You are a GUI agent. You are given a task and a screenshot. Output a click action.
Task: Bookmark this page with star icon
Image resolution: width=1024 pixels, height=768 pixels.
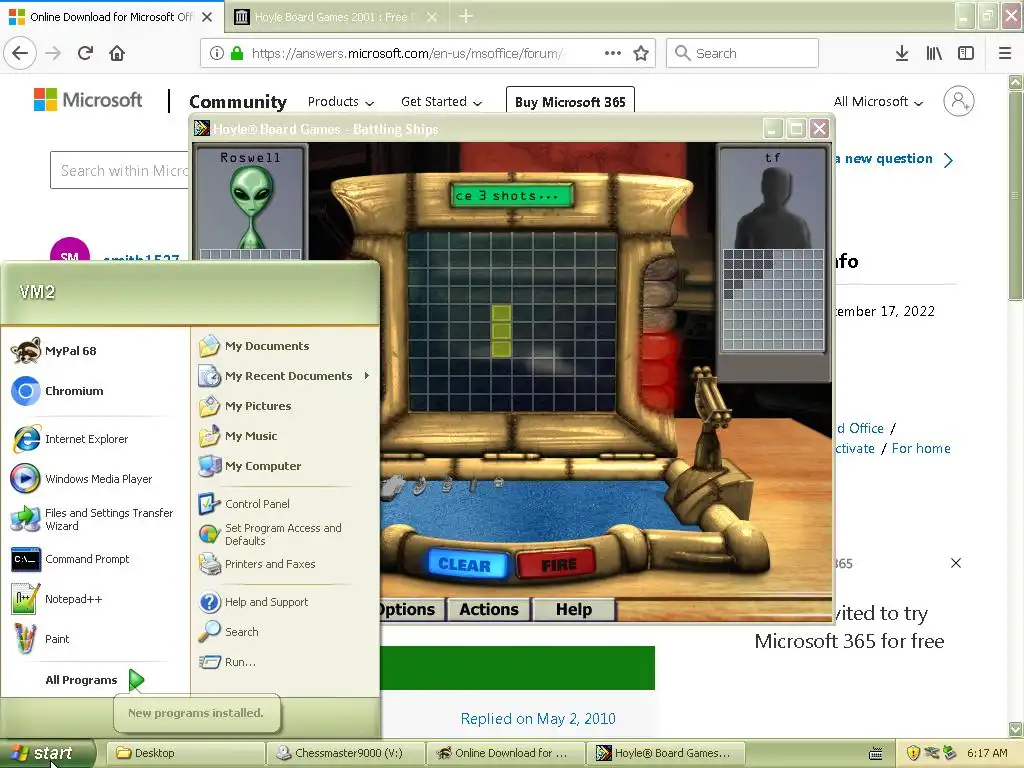click(641, 53)
